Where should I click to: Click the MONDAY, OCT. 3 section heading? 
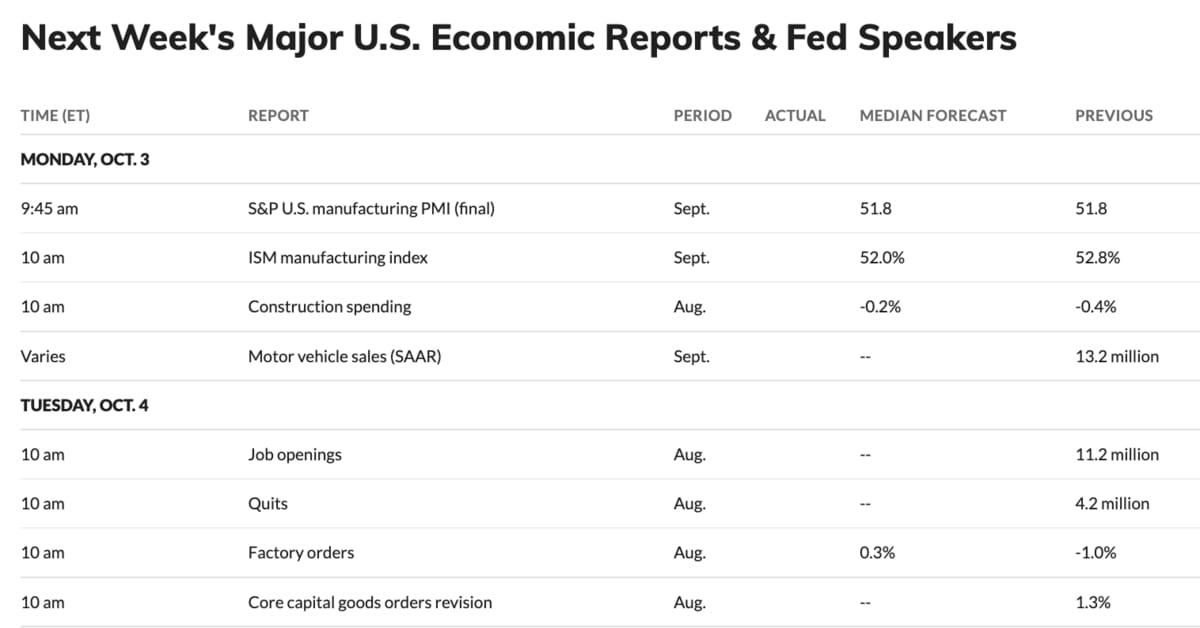click(x=85, y=159)
